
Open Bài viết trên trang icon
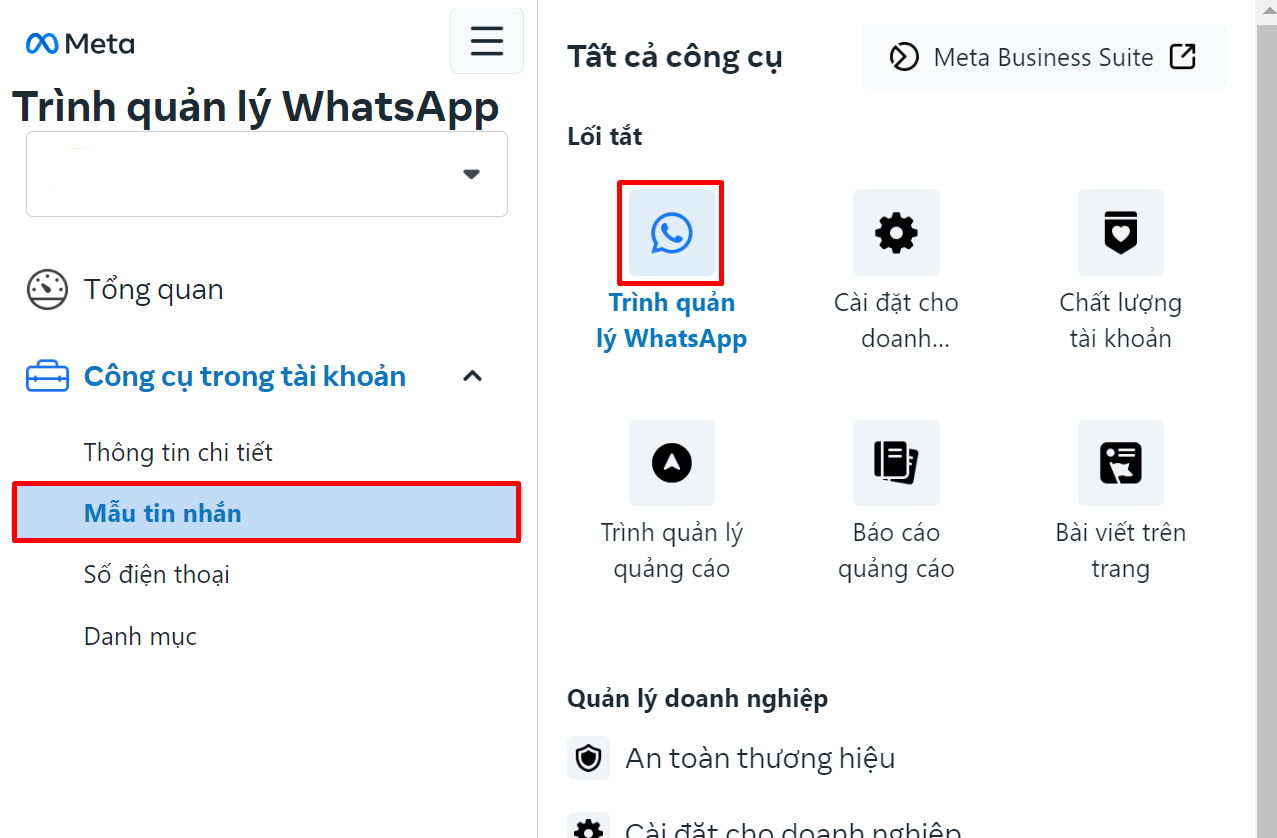1120,462
